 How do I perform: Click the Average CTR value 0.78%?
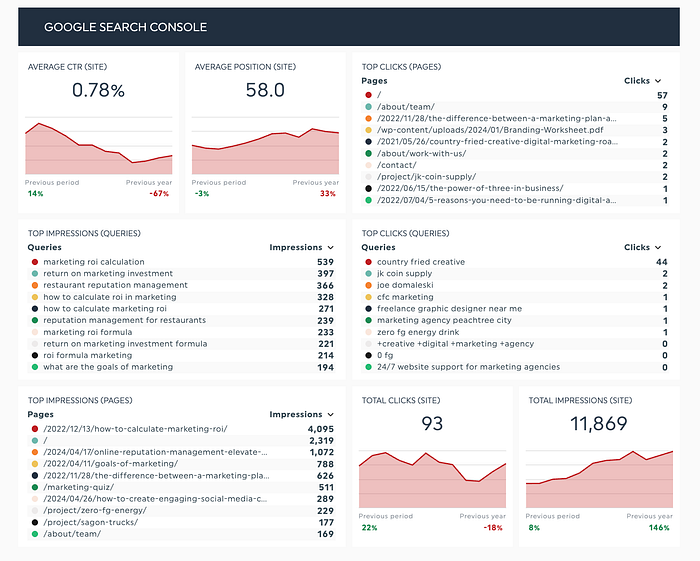pos(98,90)
